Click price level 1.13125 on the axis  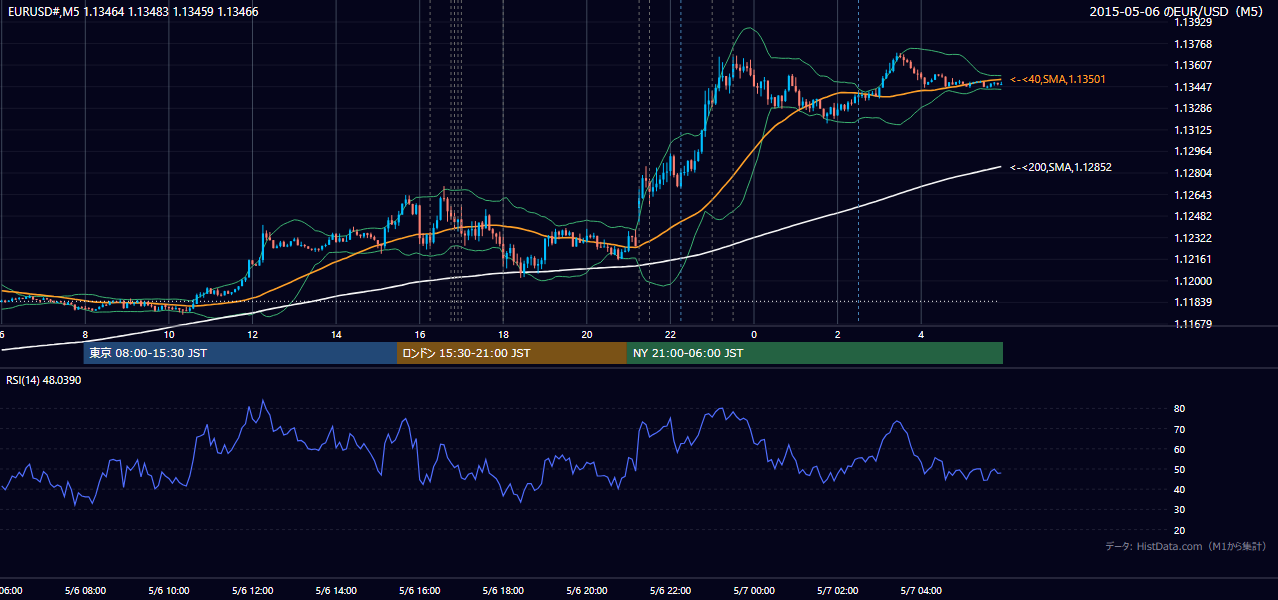click(1193, 130)
